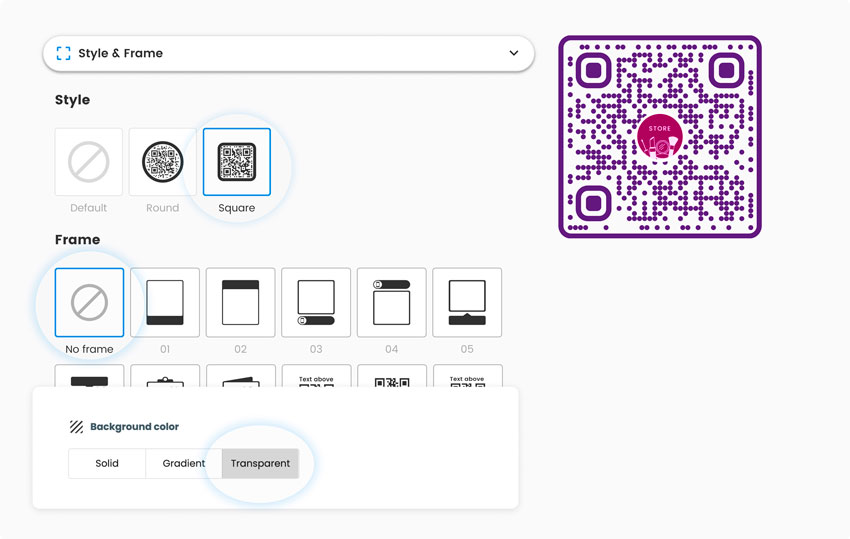Pick frame 04 with top pill label

coord(391,302)
